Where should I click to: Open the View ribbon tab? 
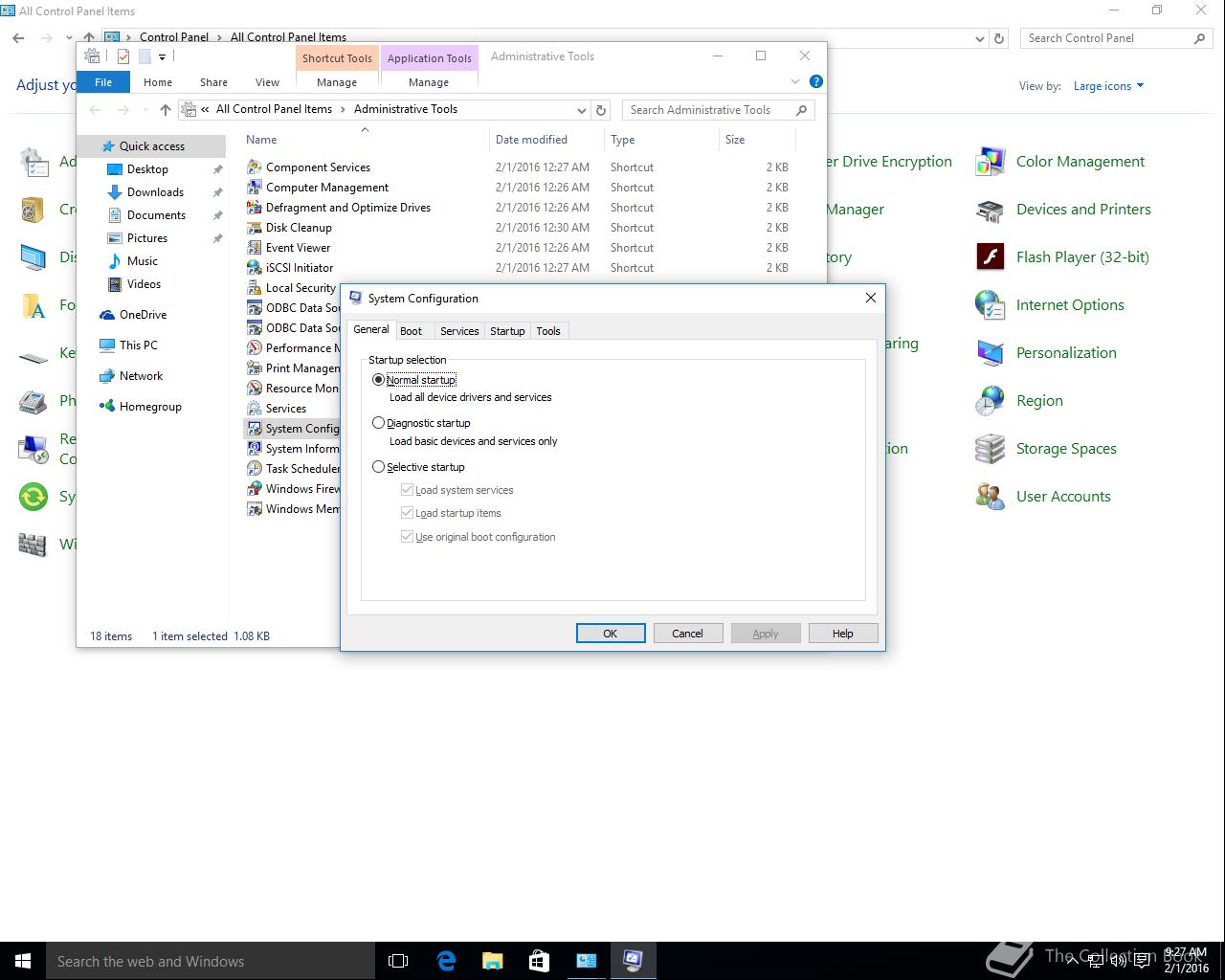pos(268,82)
